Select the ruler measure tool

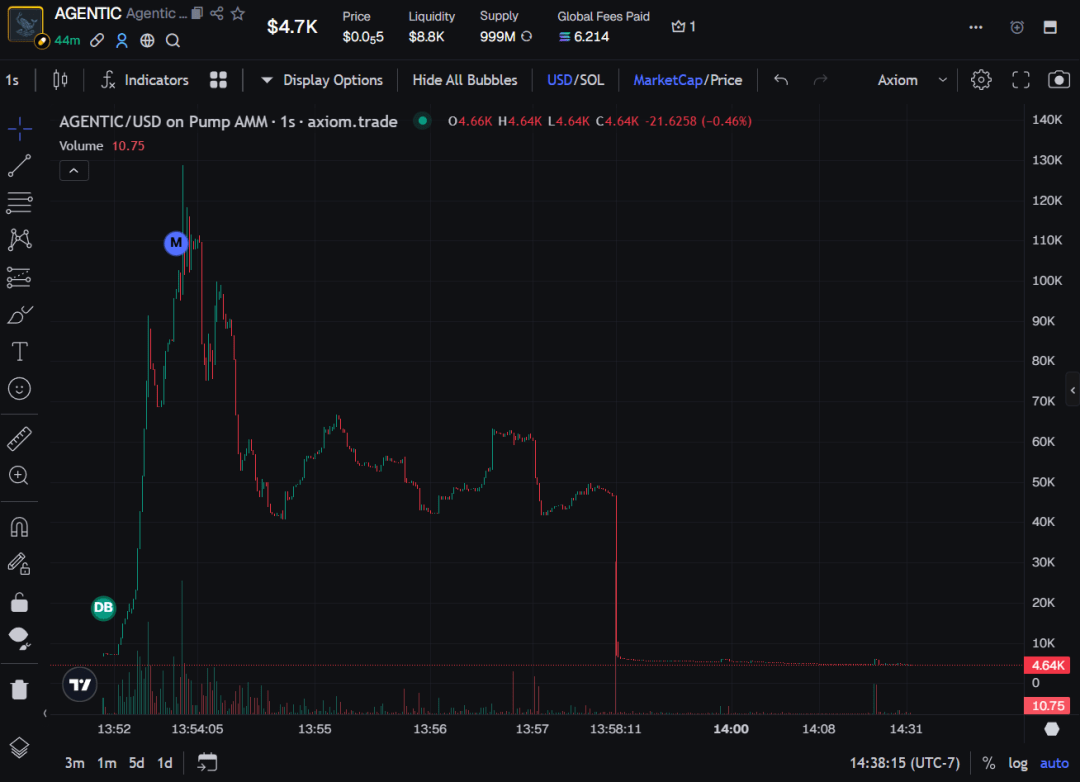pyautogui.click(x=19, y=439)
